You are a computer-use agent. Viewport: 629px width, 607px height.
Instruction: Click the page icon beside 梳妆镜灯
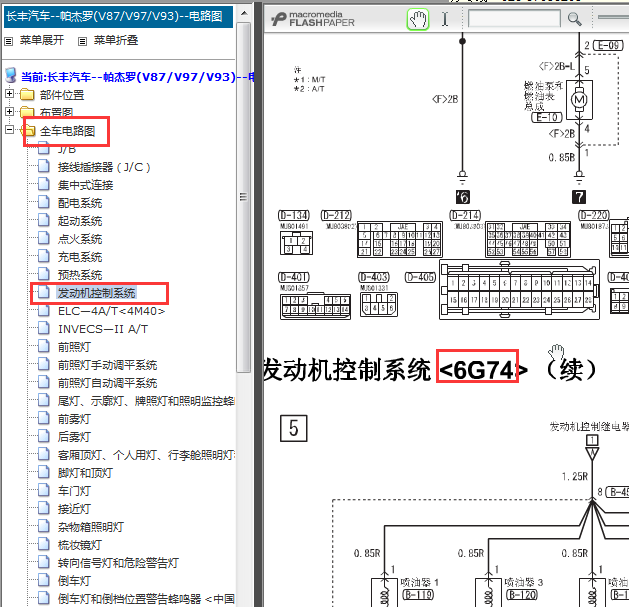pyautogui.click(x=44, y=544)
